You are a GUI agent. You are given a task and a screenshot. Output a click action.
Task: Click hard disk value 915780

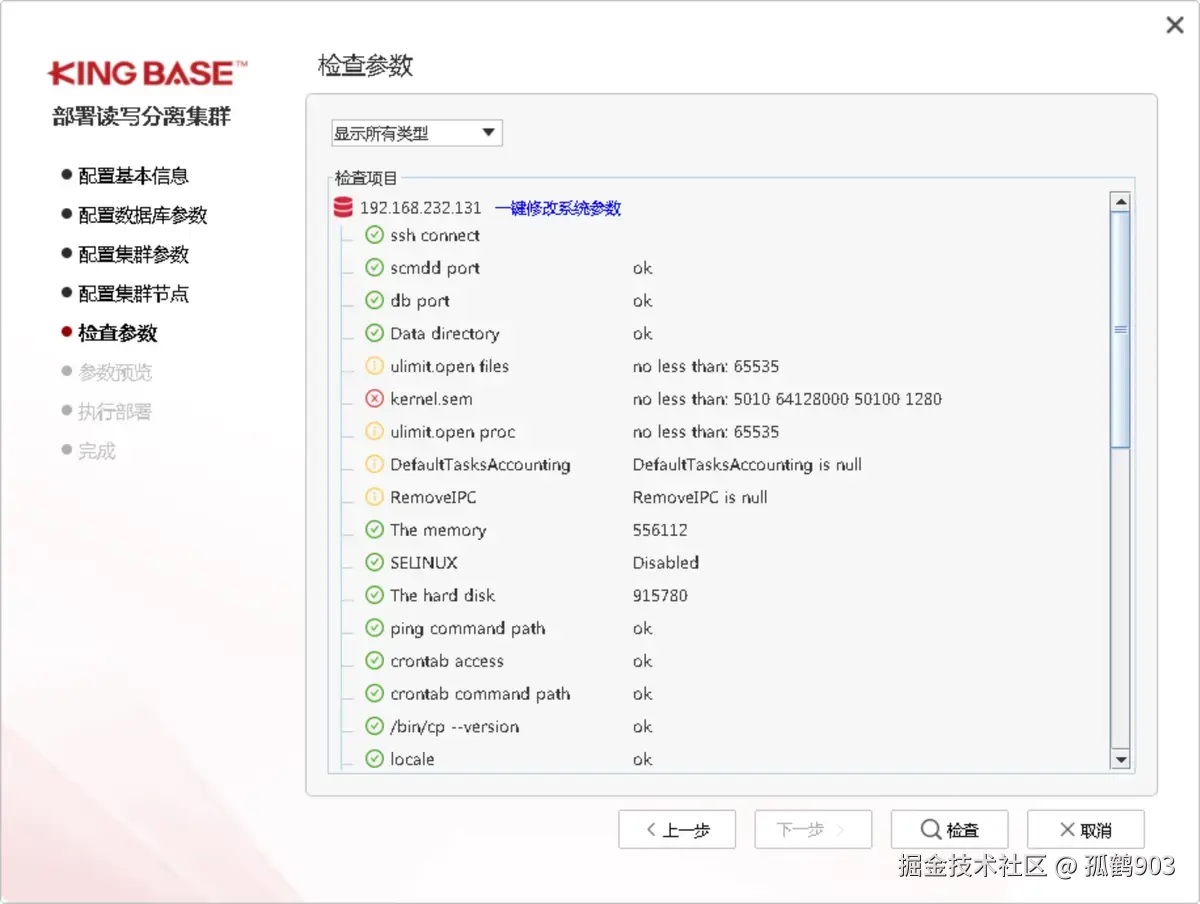pyautogui.click(x=660, y=595)
